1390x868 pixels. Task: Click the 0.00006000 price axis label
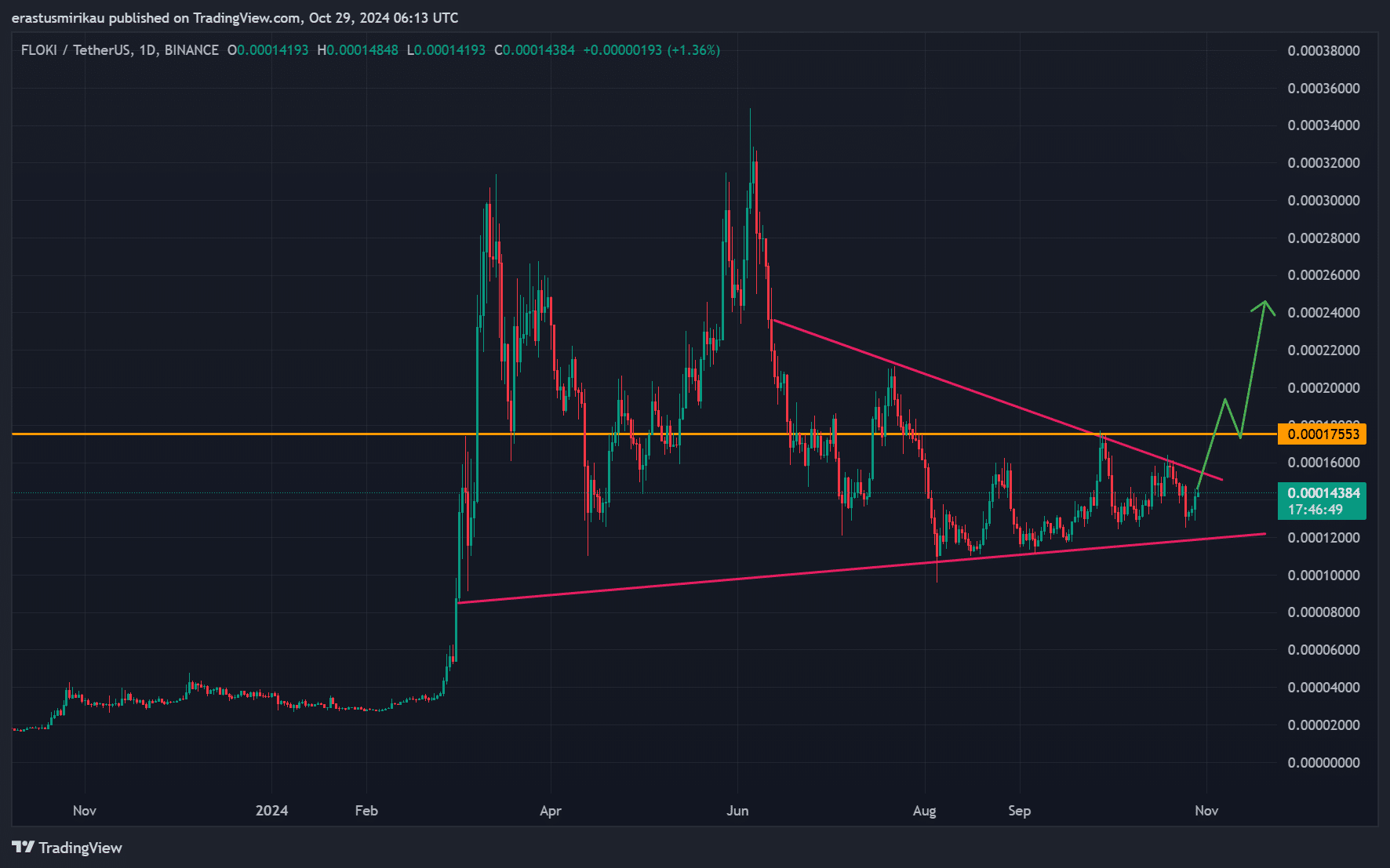tap(1323, 650)
